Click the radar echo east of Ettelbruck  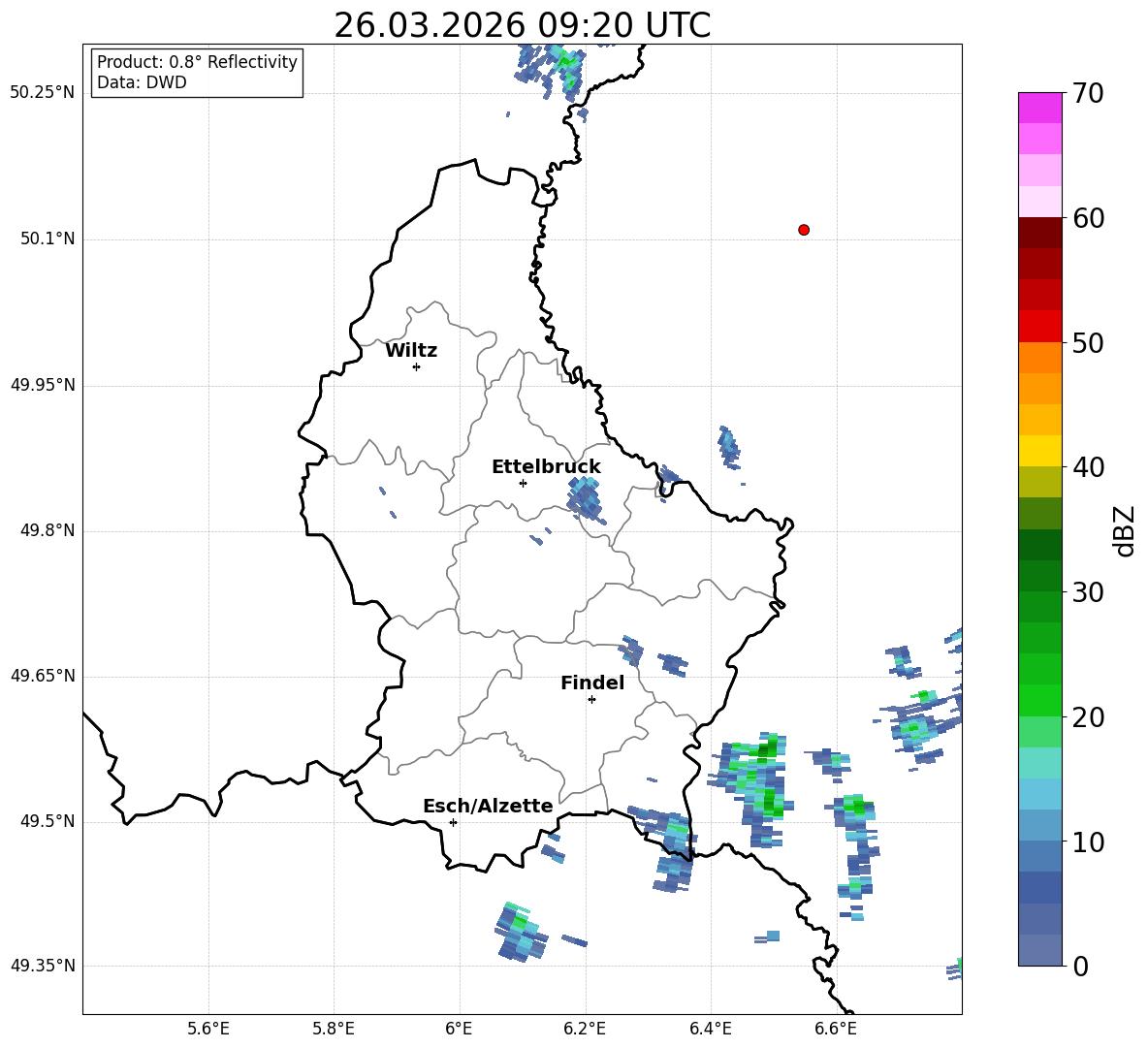pyautogui.click(x=586, y=499)
